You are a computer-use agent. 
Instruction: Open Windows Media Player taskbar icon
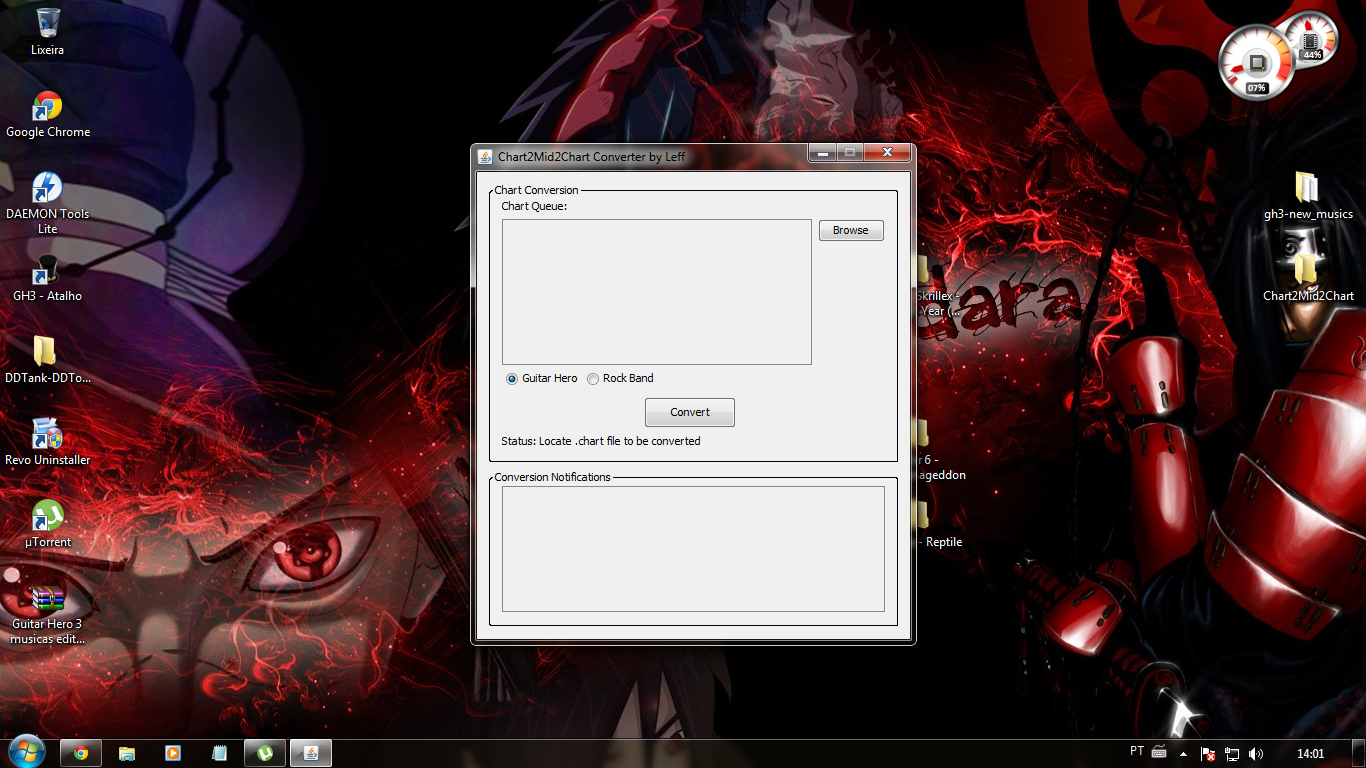(x=173, y=753)
